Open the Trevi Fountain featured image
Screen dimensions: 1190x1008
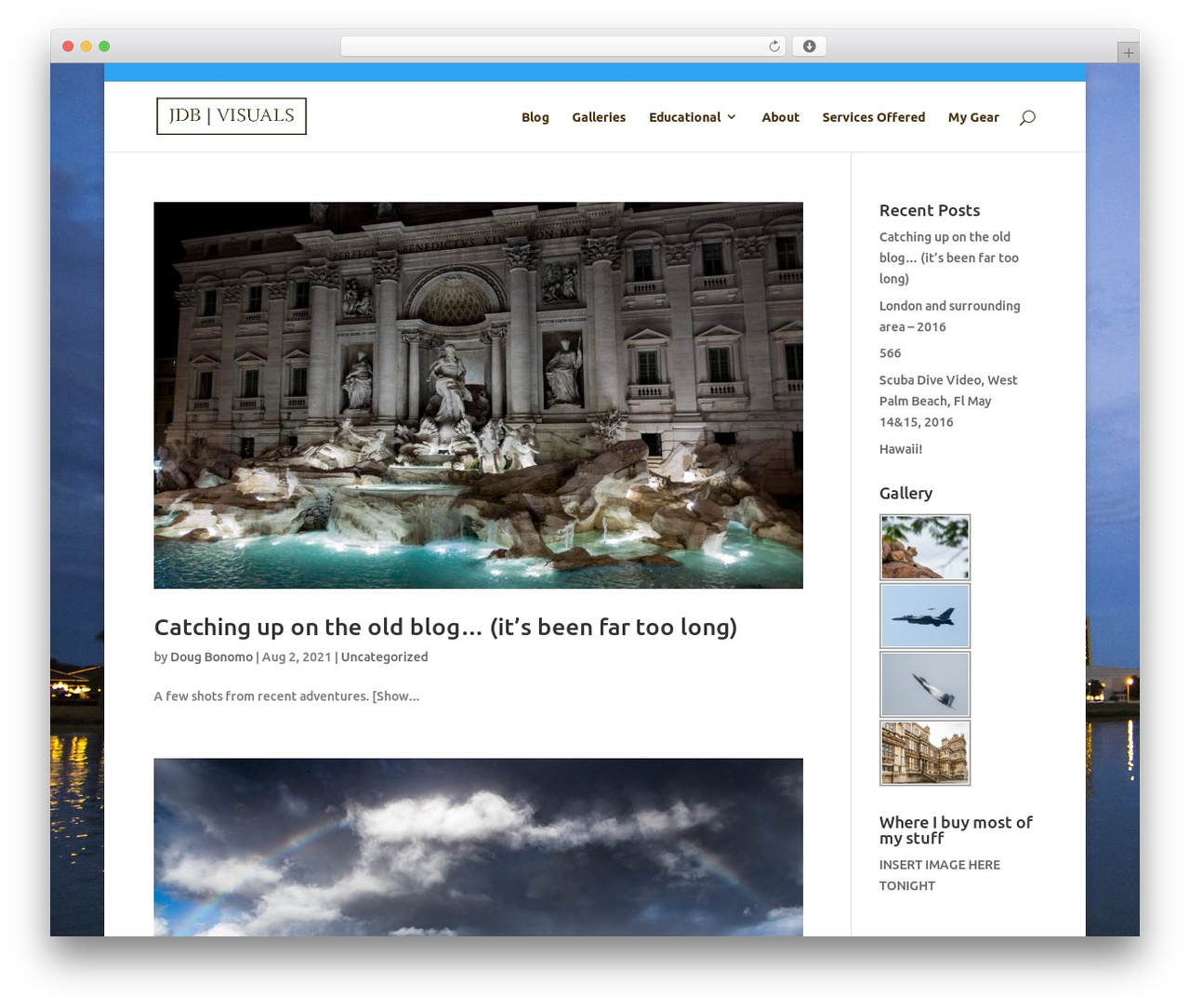479,395
